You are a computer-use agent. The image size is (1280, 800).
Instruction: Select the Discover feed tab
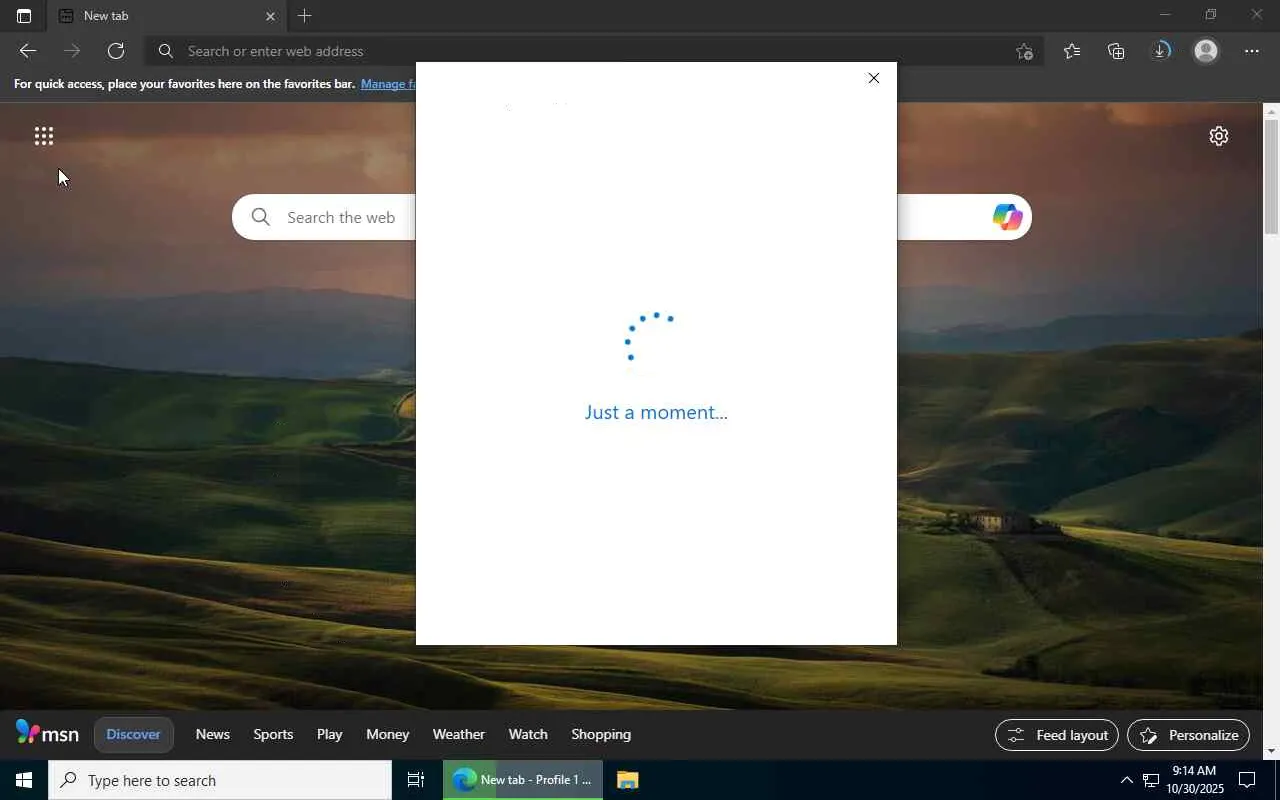pos(133,734)
